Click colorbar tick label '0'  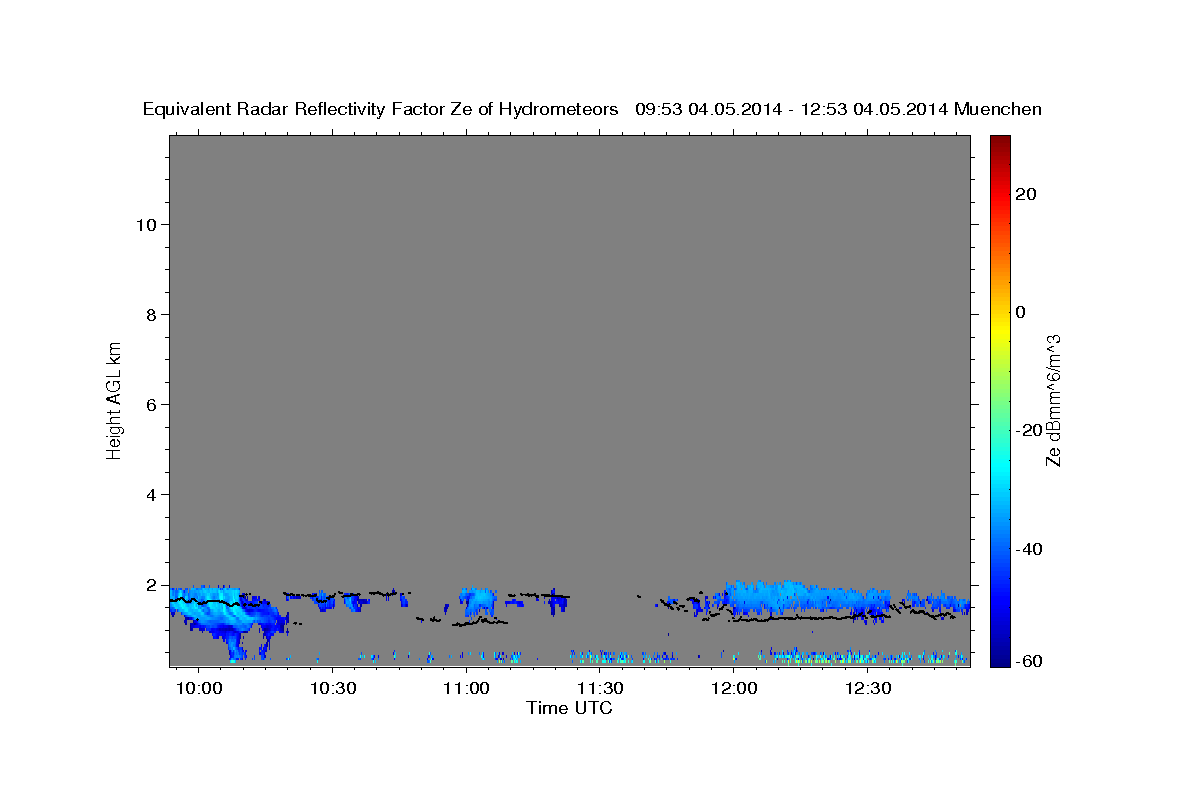tap(1022, 312)
